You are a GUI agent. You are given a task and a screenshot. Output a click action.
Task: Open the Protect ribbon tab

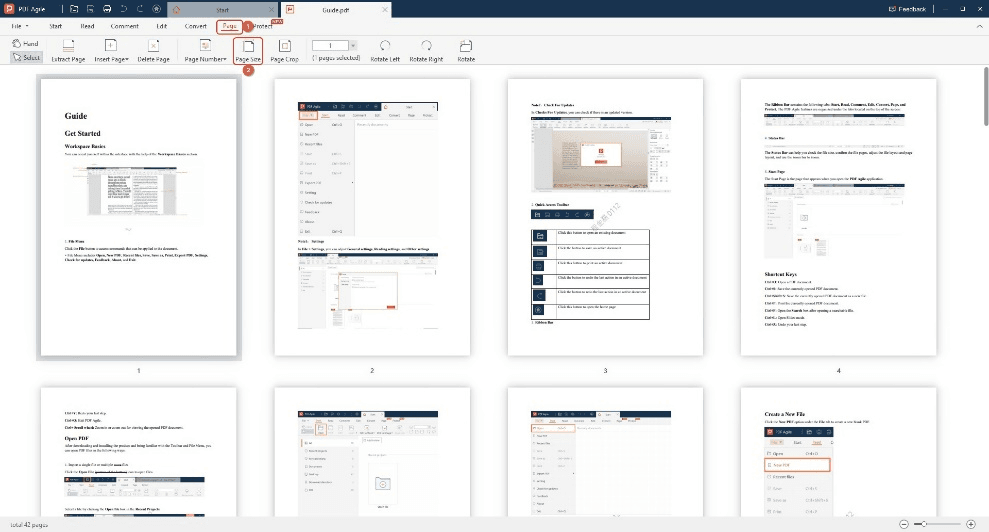263,26
